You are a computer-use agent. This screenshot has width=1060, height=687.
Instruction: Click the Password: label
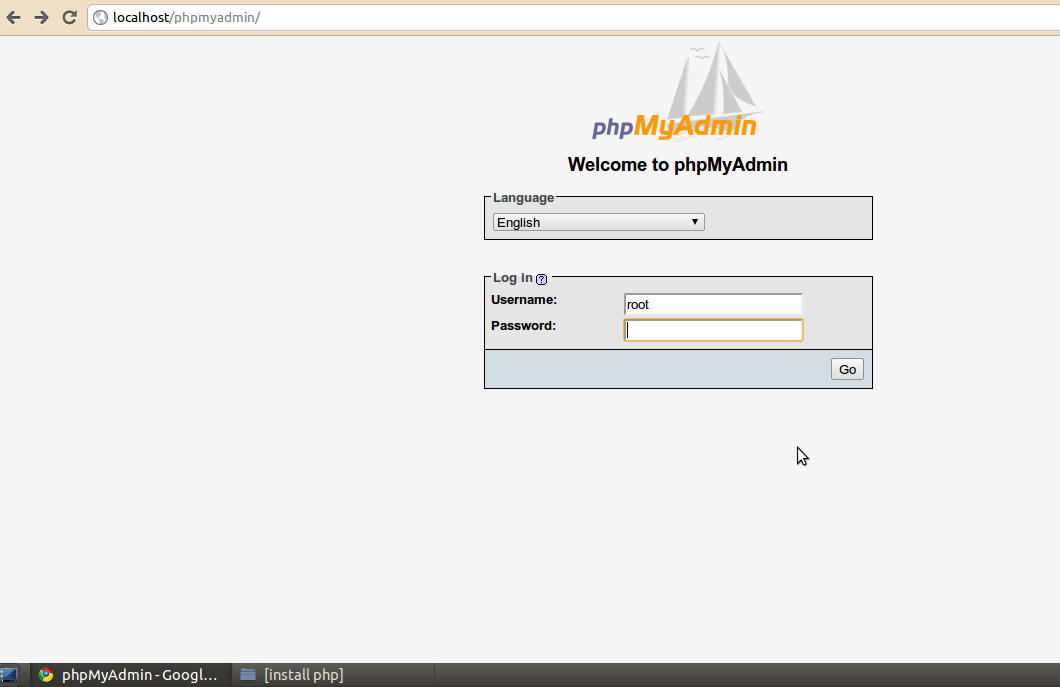523,325
